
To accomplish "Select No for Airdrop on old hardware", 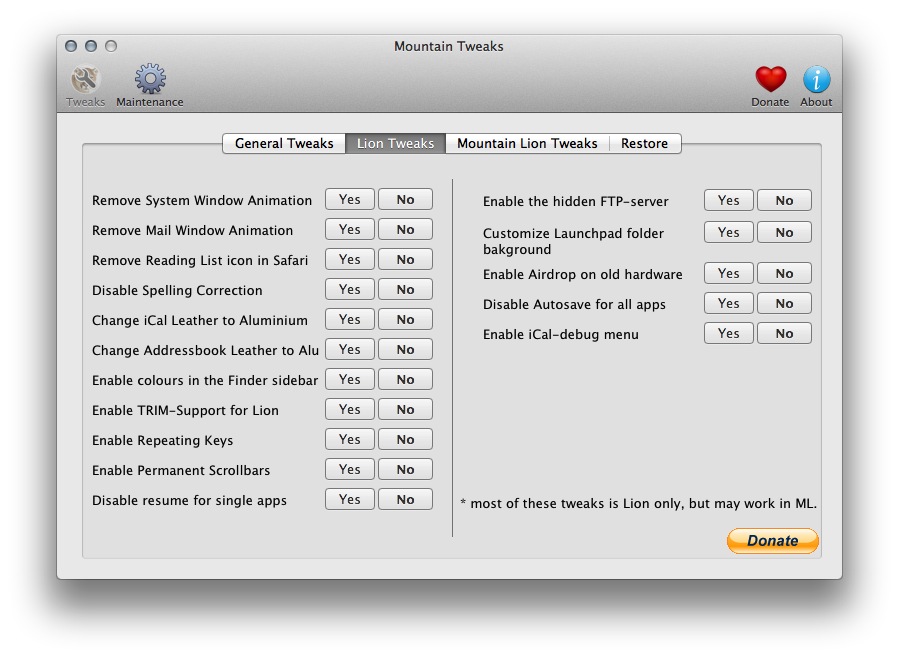I will point(784,273).
